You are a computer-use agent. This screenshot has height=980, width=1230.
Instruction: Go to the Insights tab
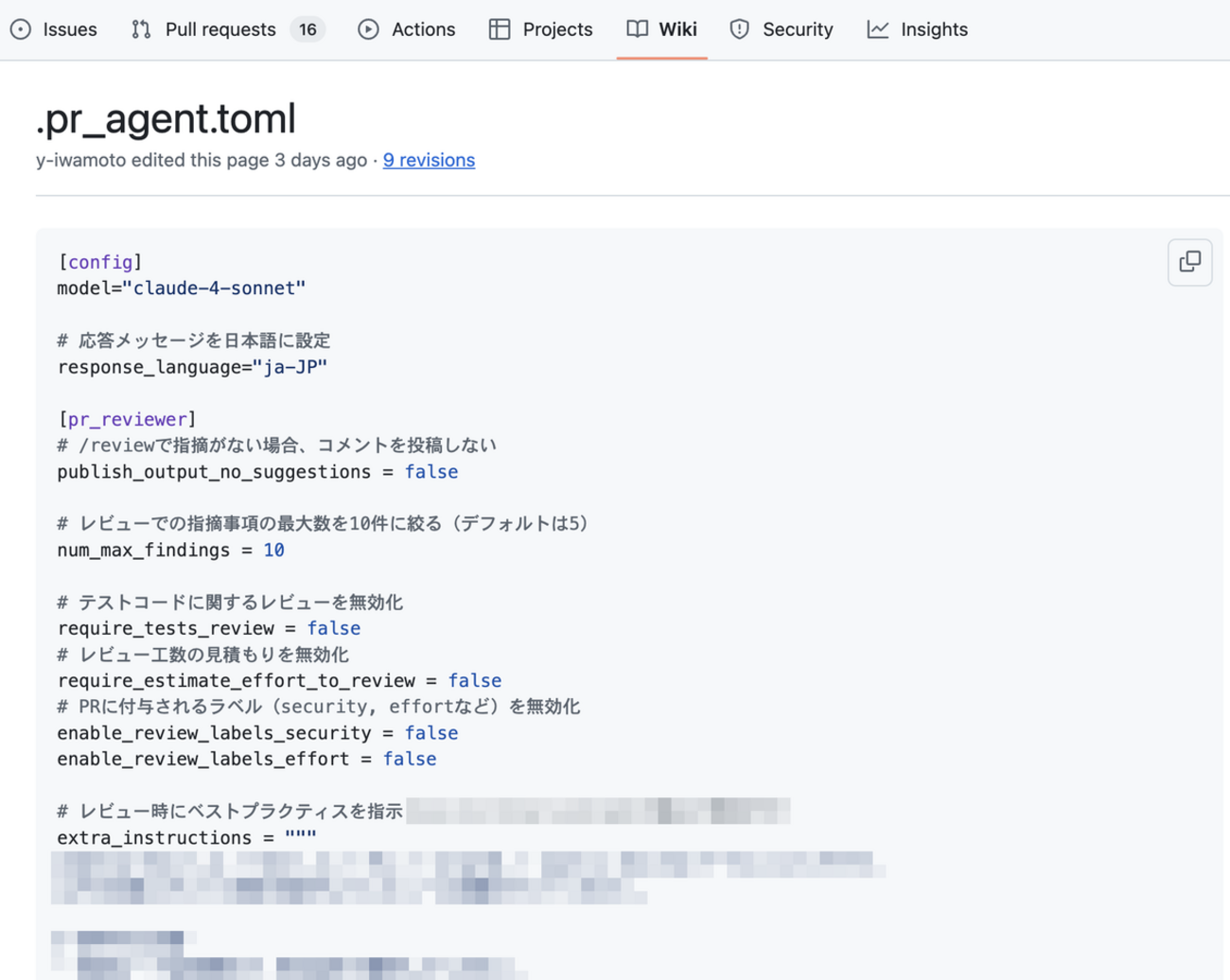coord(918,29)
